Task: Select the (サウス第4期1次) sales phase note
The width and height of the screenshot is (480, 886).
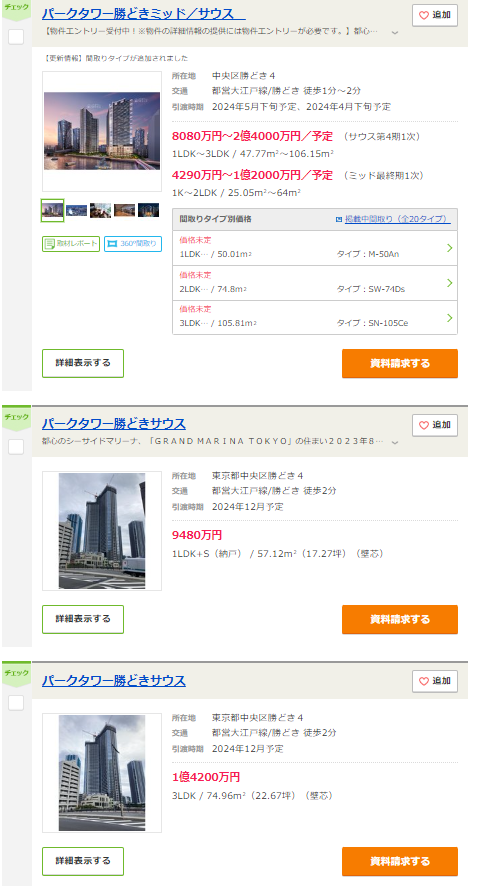Action: tap(382, 137)
